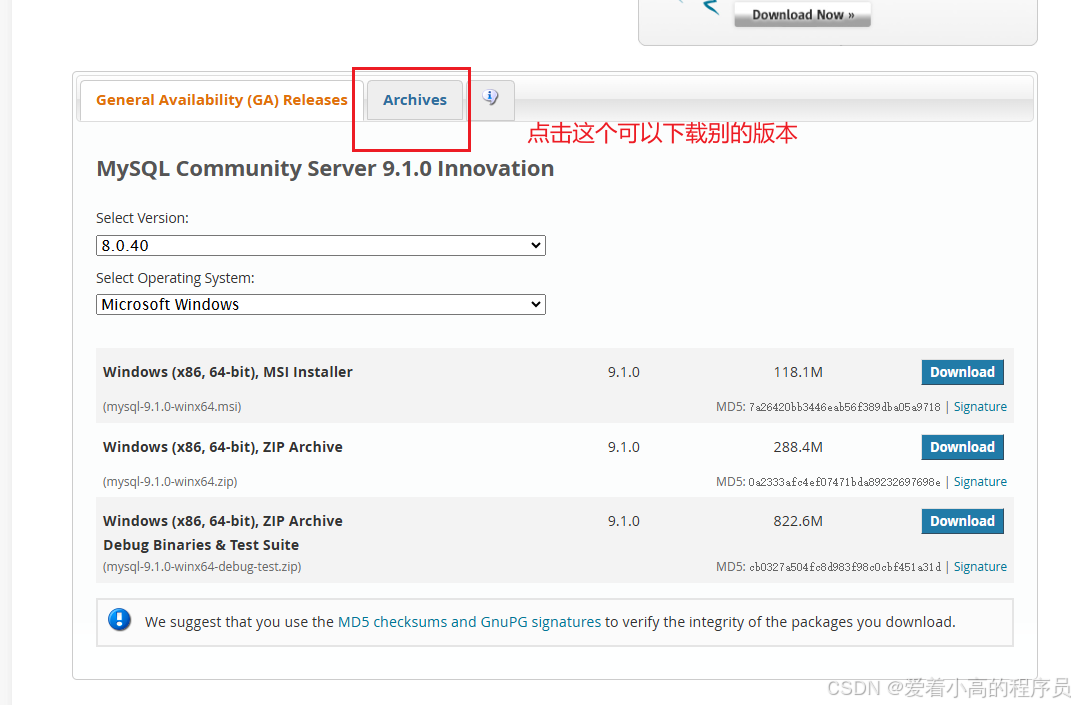This screenshot has width=1075, height=705.
Task: Click the 822.6M file size
Action: pos(798,521)
